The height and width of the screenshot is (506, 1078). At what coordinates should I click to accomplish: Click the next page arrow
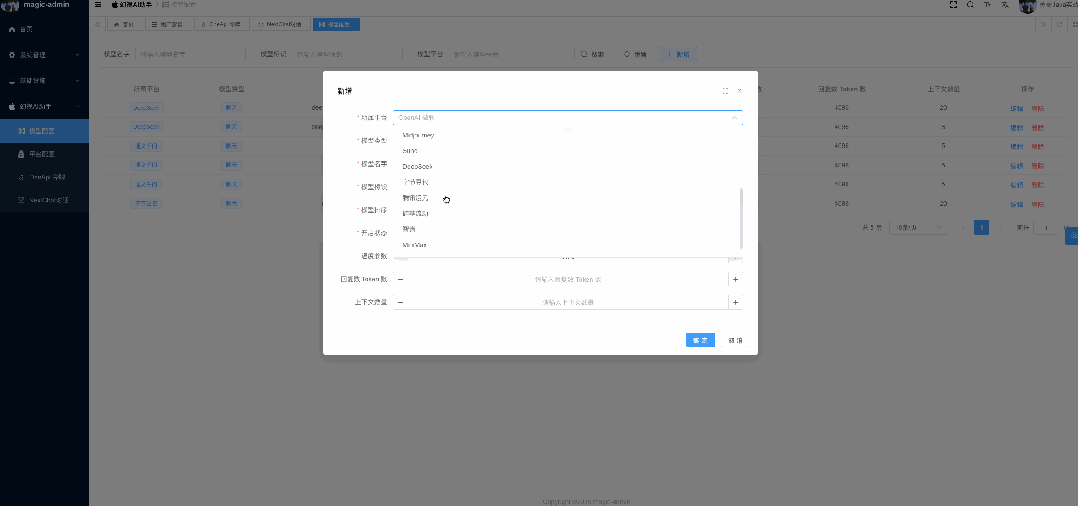(1000, 228)
